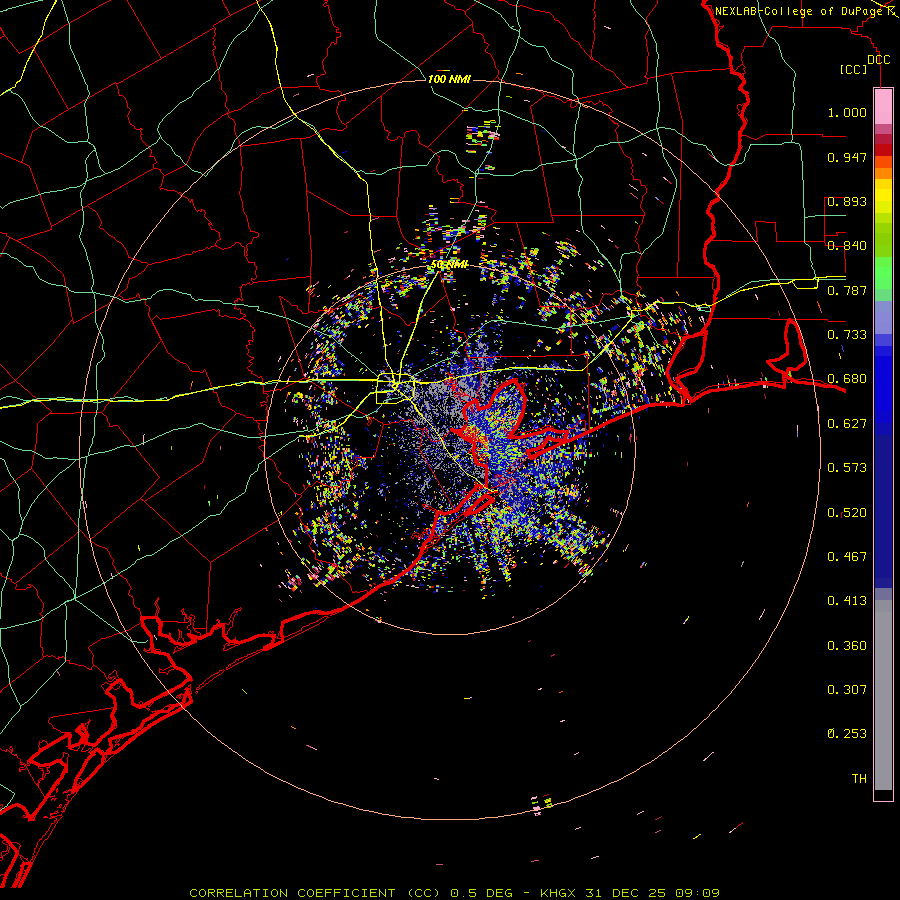Select the 0.520 scale value
This screenshot has width=900, height=900.
point(847,513)
